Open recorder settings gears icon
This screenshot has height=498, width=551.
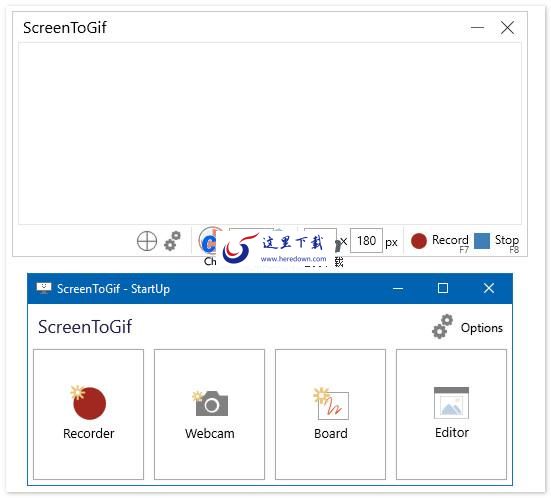tap(173, 241)
